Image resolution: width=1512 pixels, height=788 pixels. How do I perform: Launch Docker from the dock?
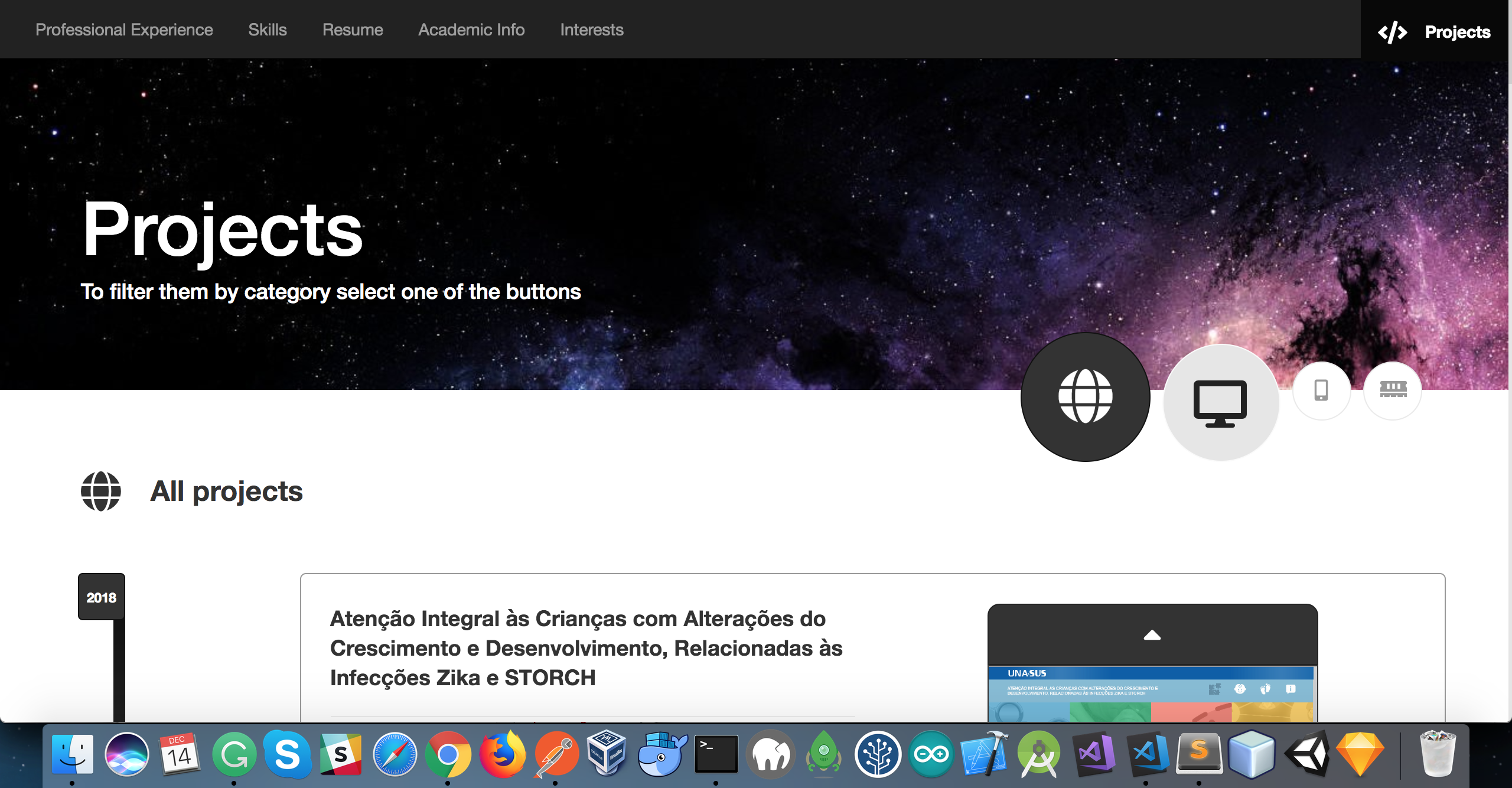click(662, 754)
